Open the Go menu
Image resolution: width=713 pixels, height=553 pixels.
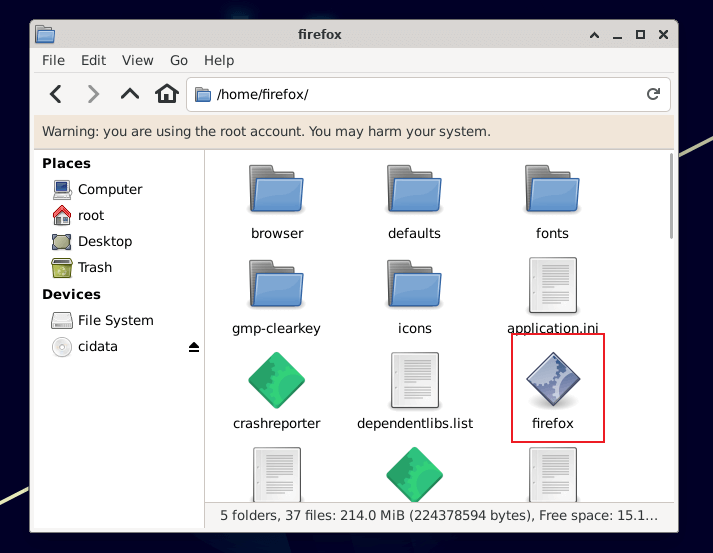tap(179, 60)
